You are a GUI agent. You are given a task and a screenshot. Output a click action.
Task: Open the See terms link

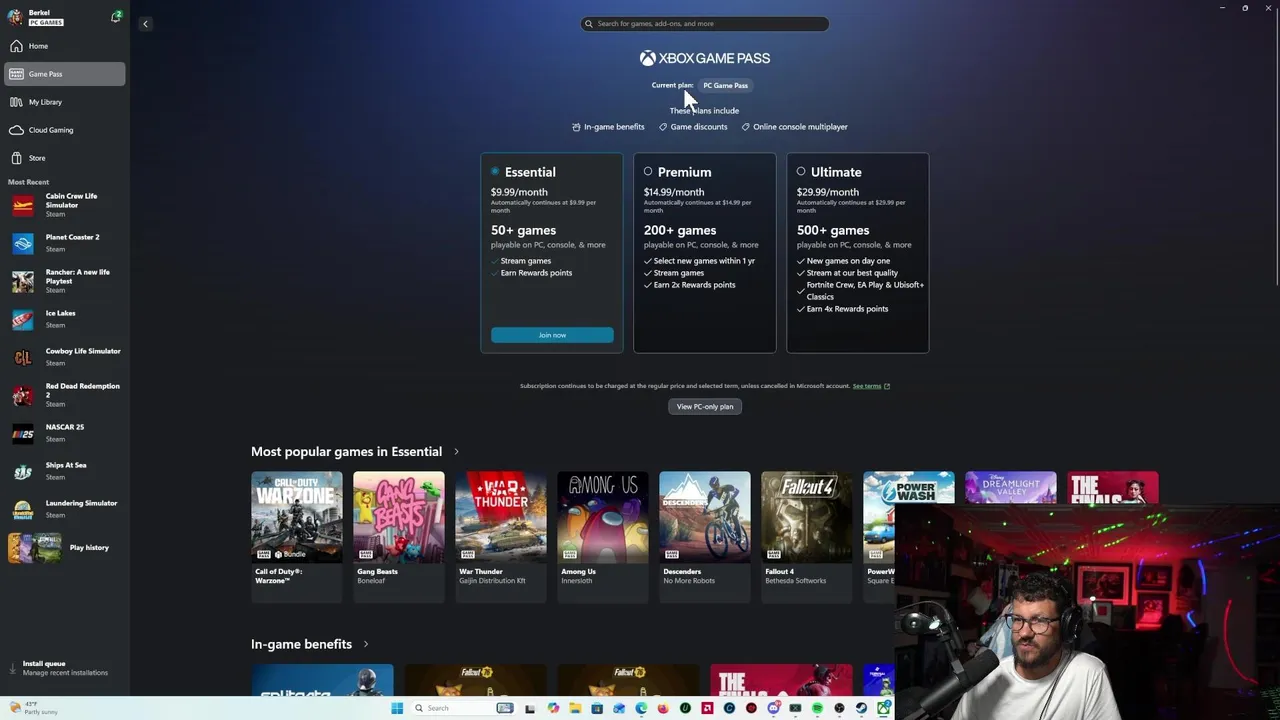pos(871,386)
